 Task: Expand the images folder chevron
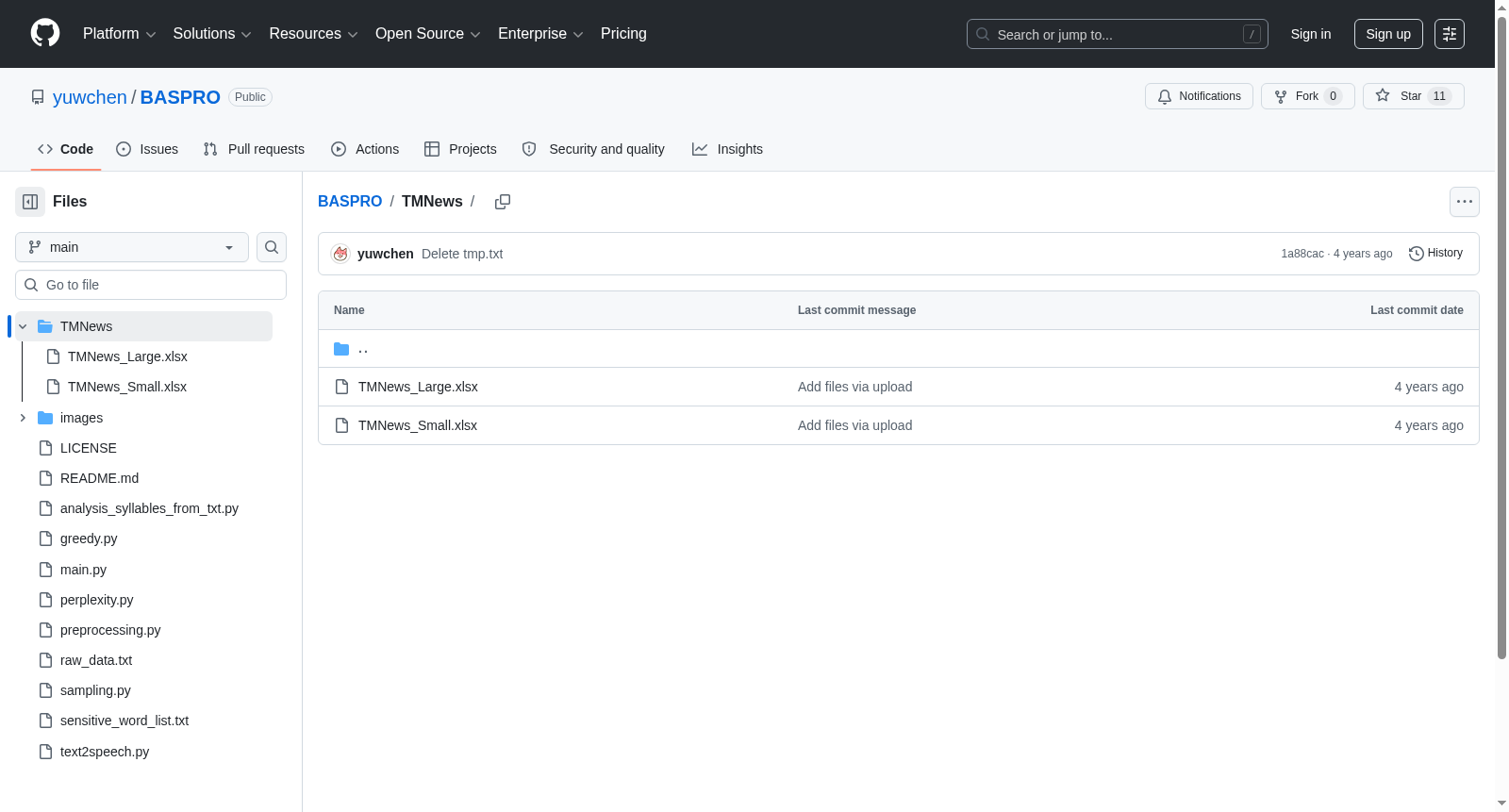(x=23, y=418)
